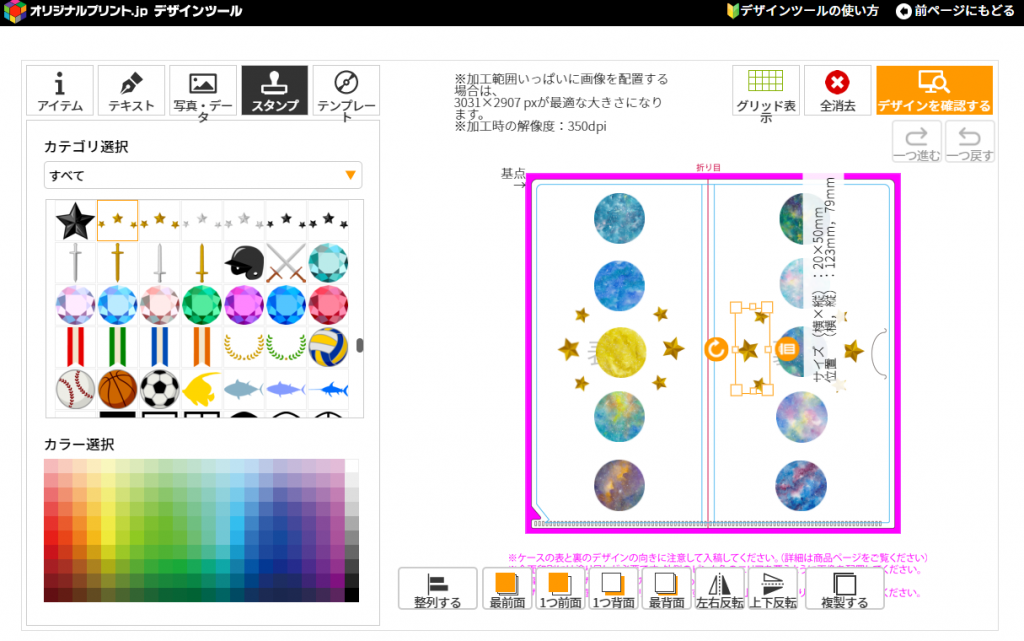Open the アイテム tab
The width and height of the screenshot is (1024, 641).
(x=60, y=90)
